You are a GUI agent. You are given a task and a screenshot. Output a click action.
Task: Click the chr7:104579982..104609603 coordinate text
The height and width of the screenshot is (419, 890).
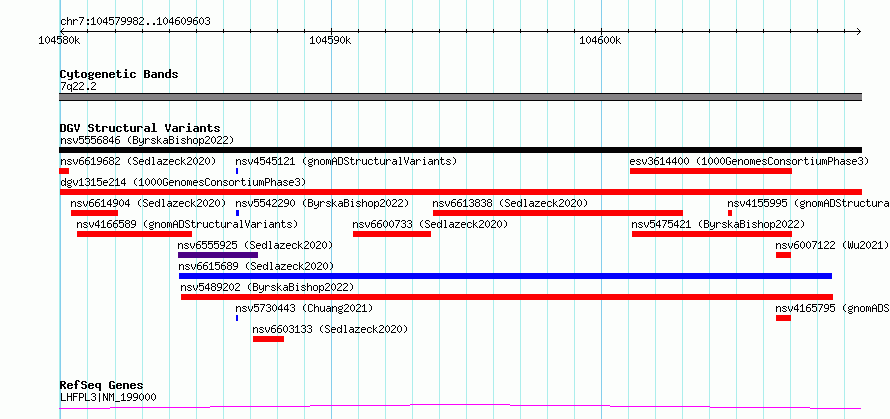click(x=135, y=22)
